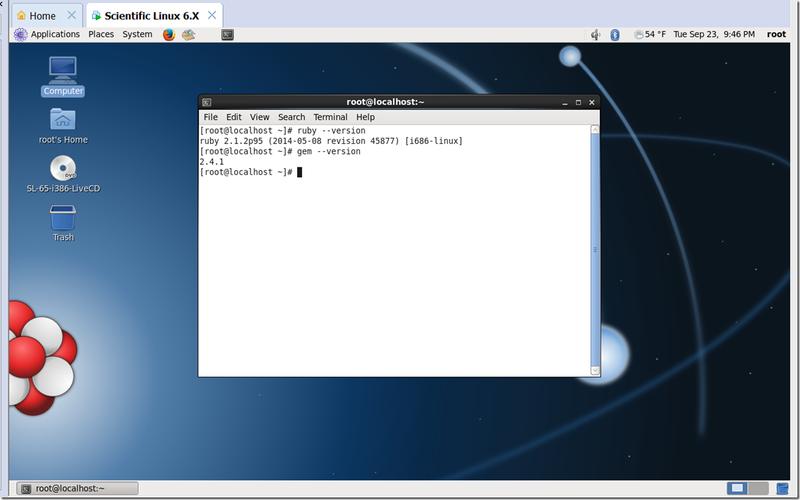Open the terminal Edit menu
This screenshot has height=500, width=800.
coord(234,117)
